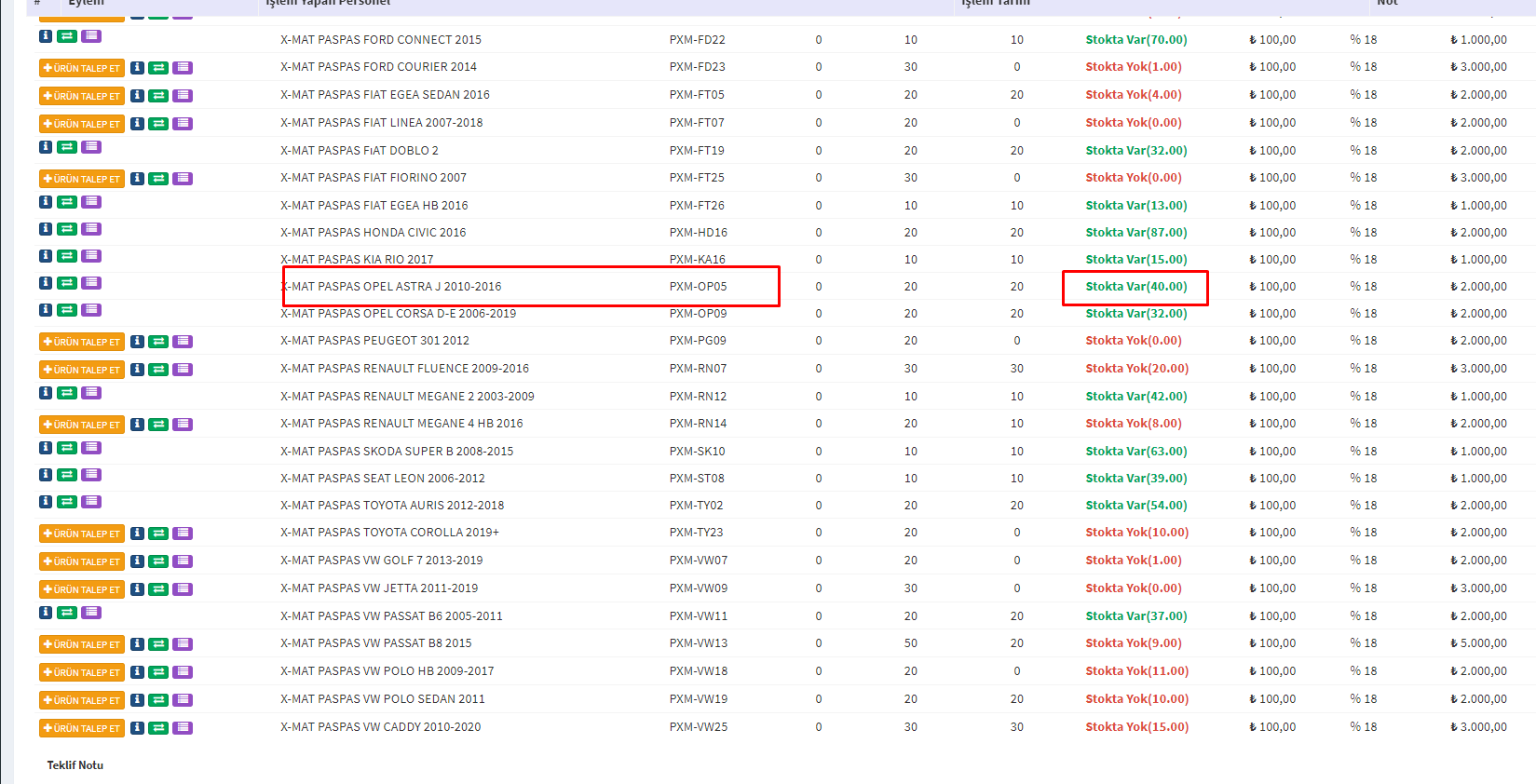Click purple list icon for Kia Rio 2017
1536x784 pixels.
[91, 256]
